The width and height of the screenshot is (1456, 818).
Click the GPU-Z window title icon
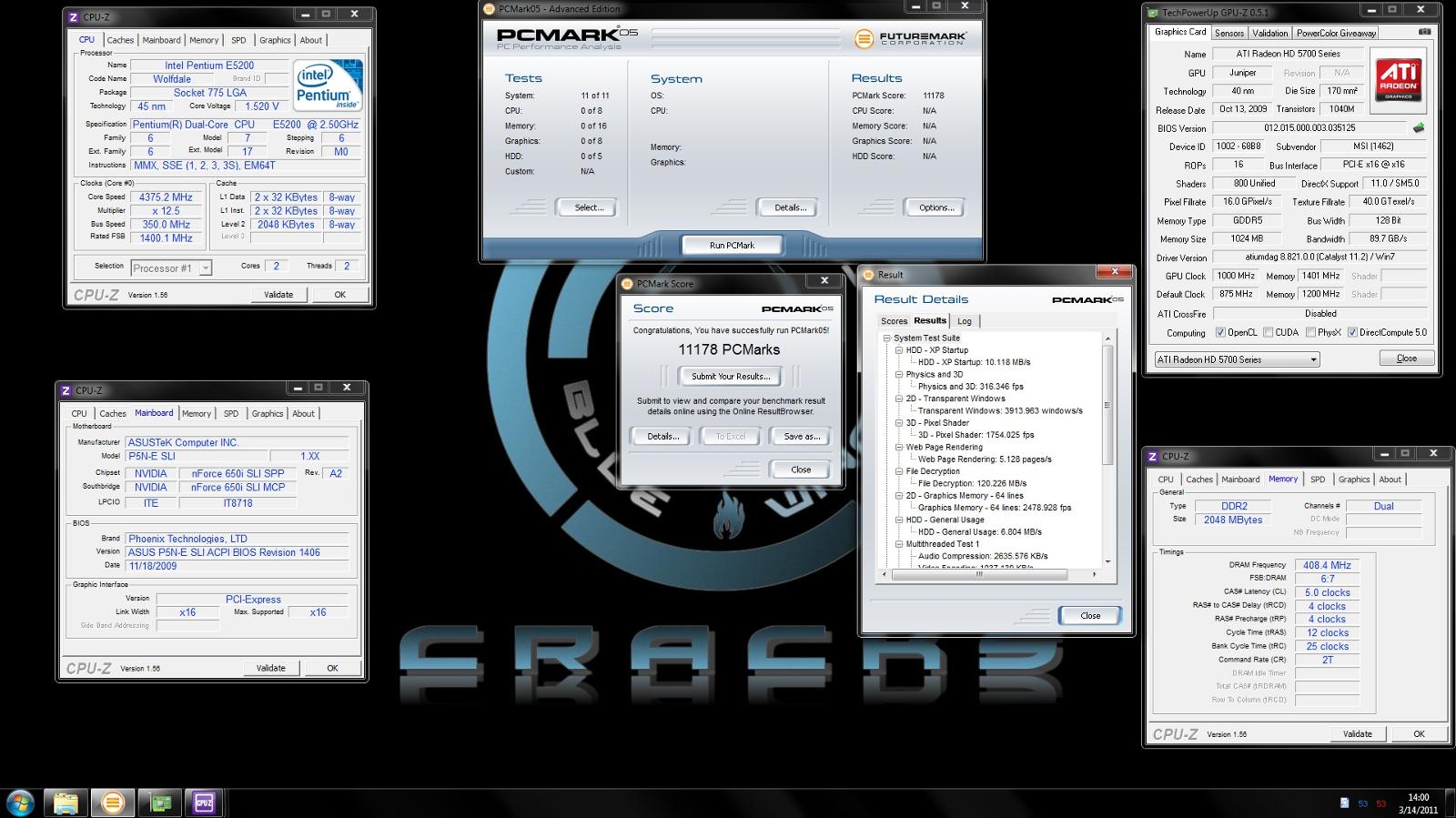click(x=1153, y=13)
